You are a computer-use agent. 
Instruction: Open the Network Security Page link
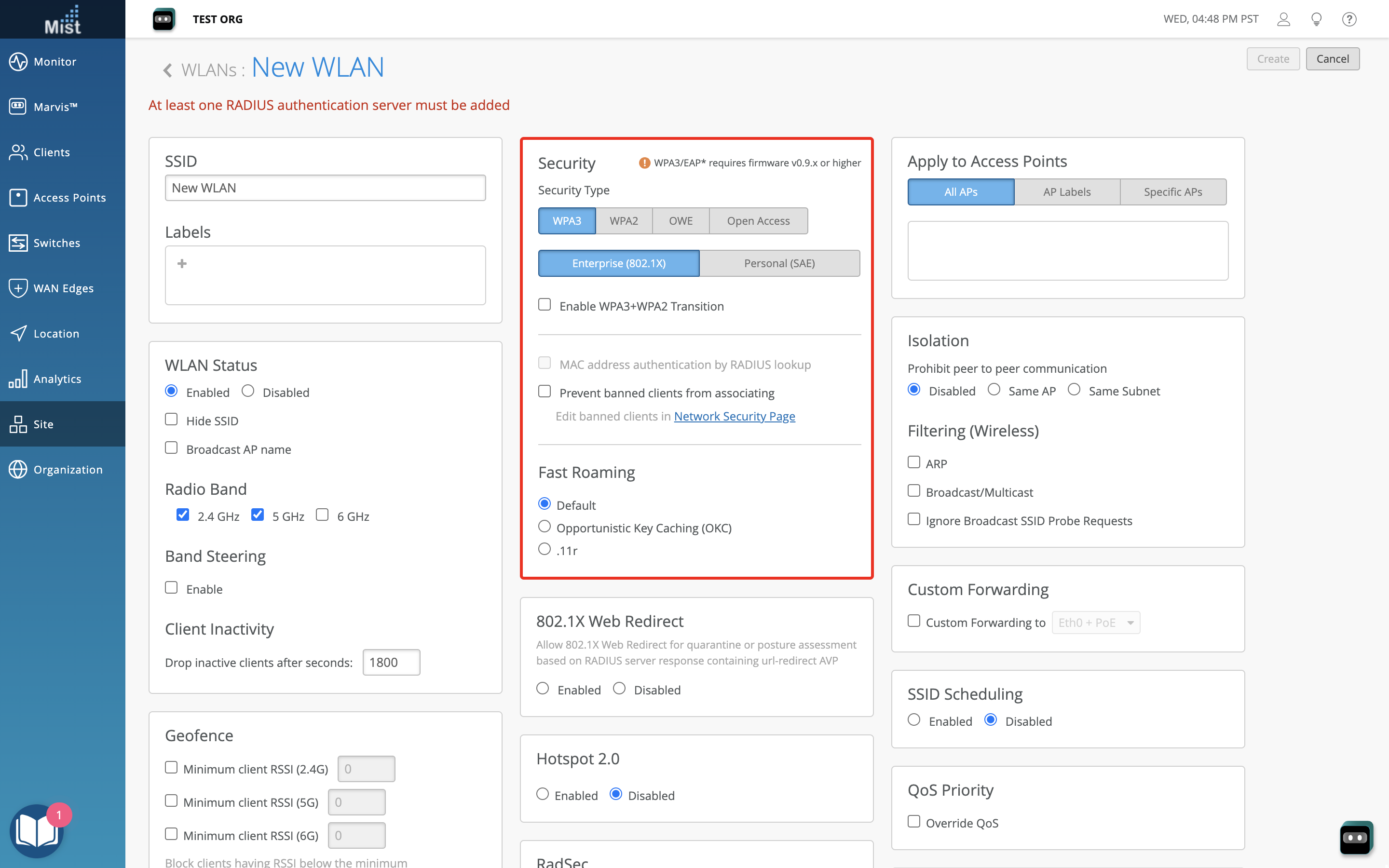[734, 416]
